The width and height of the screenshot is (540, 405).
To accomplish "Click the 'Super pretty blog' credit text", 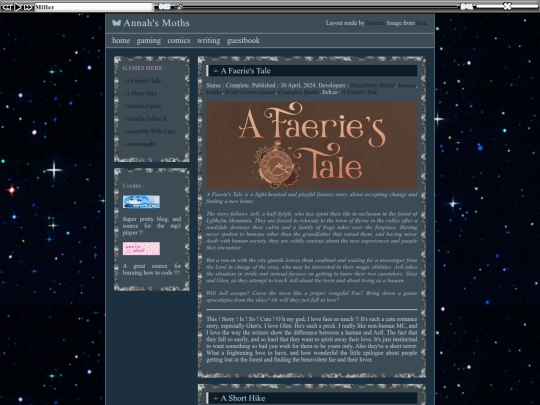I will [152, 226].
